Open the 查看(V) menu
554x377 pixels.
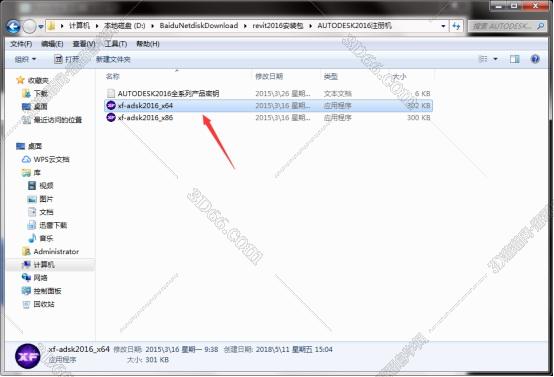[84, 44]
